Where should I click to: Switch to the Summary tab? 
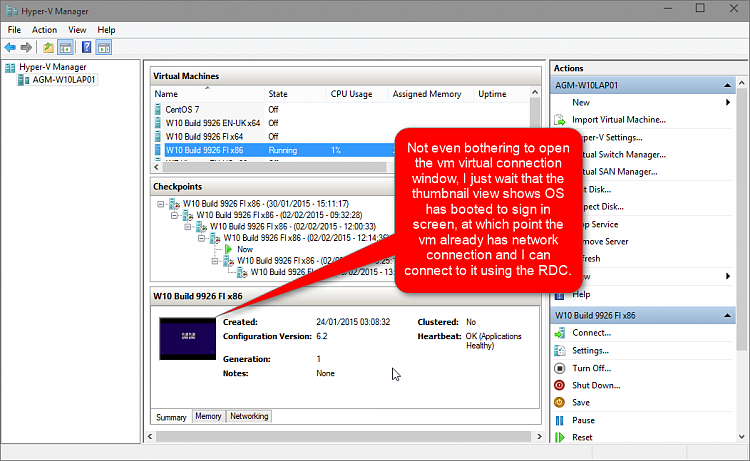point(171,417)
